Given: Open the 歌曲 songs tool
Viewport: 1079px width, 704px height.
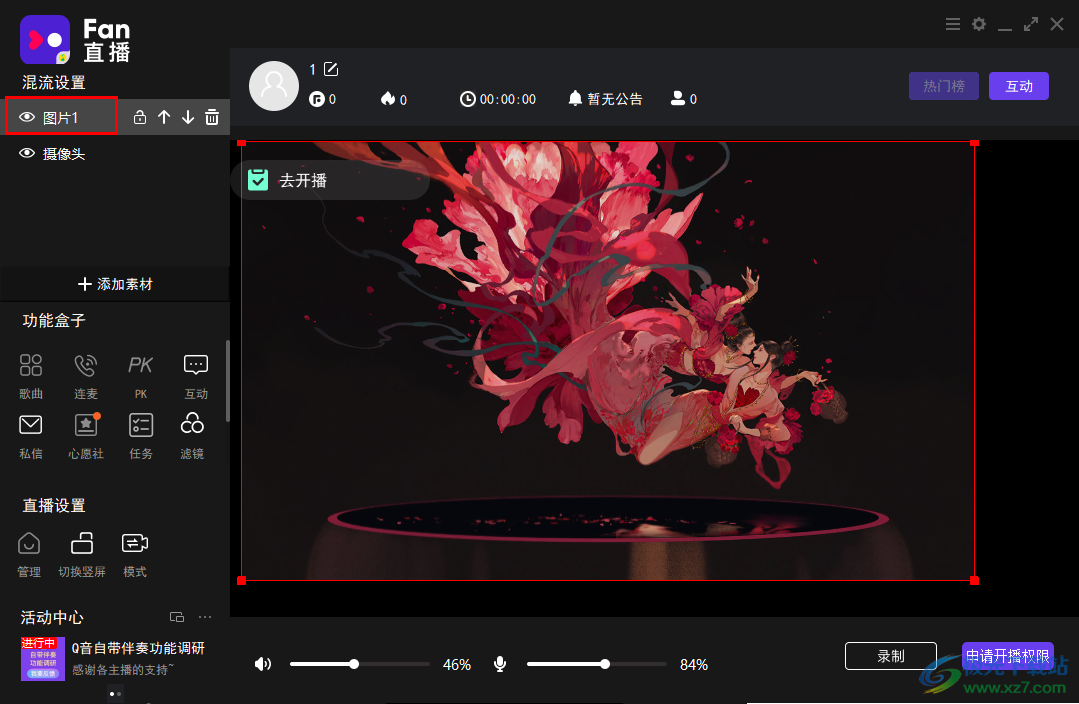Looking at the screenshot, I should click(x=31, y=376).
